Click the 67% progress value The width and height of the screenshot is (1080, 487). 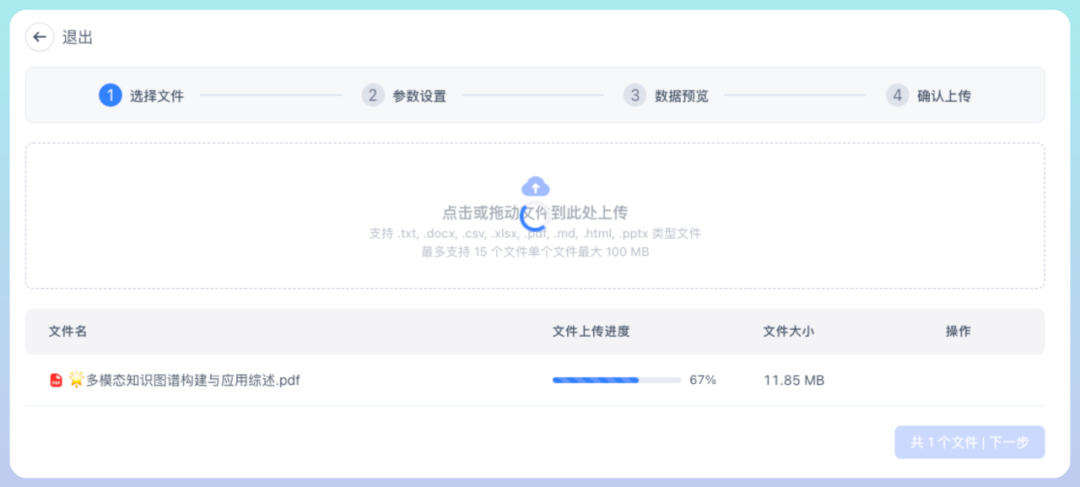(x=703, y=380)
